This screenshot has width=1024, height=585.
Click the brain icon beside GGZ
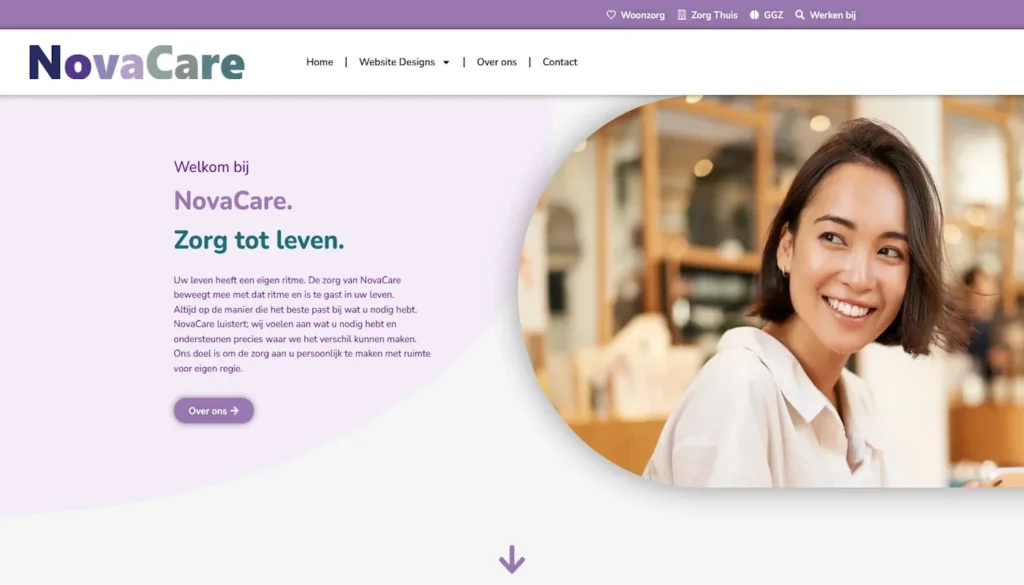754,15
